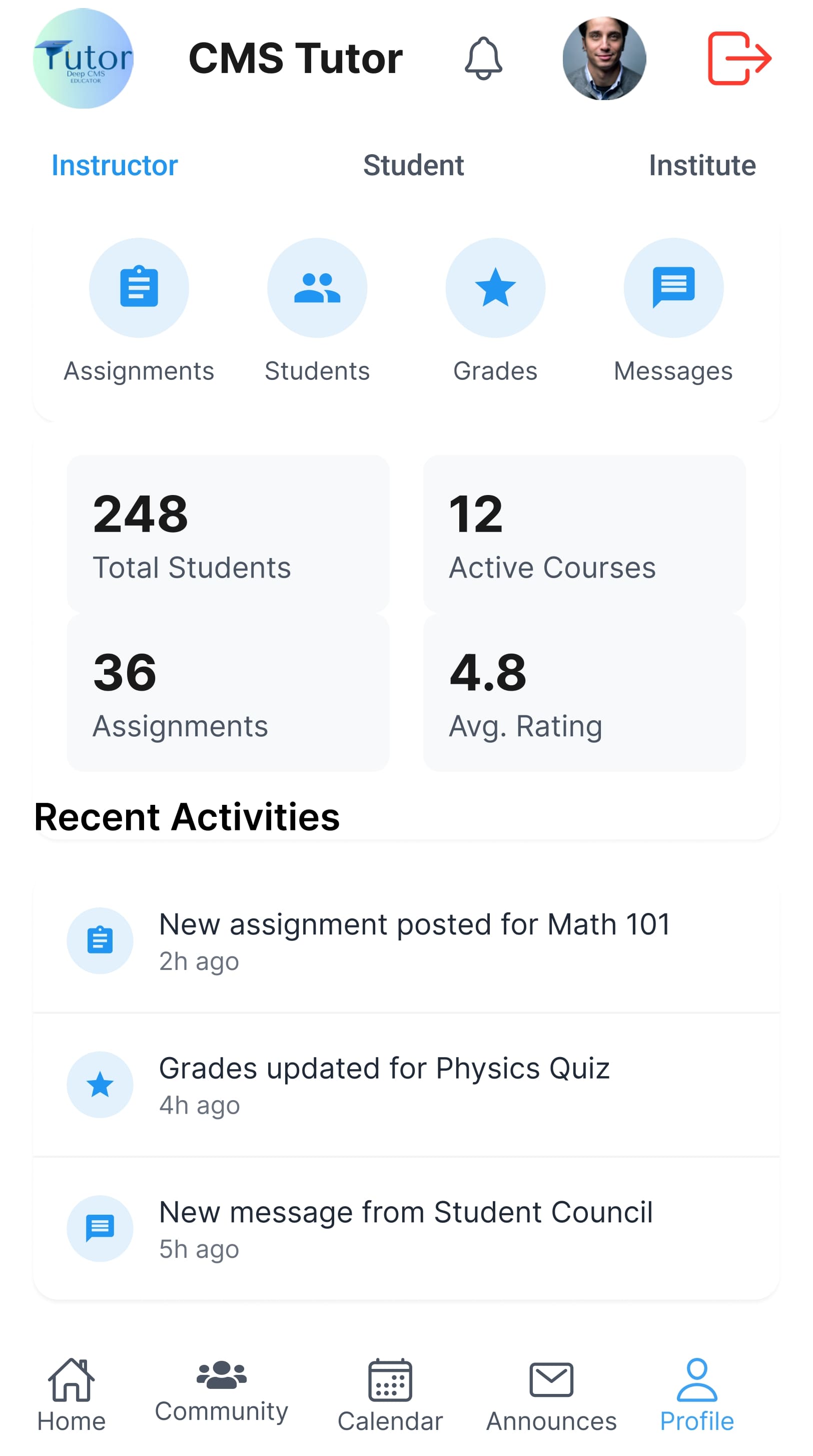This screenshot has height=1456, width=813.
Task: Open the Students quick action icon
Action: (x=317, y=288)
